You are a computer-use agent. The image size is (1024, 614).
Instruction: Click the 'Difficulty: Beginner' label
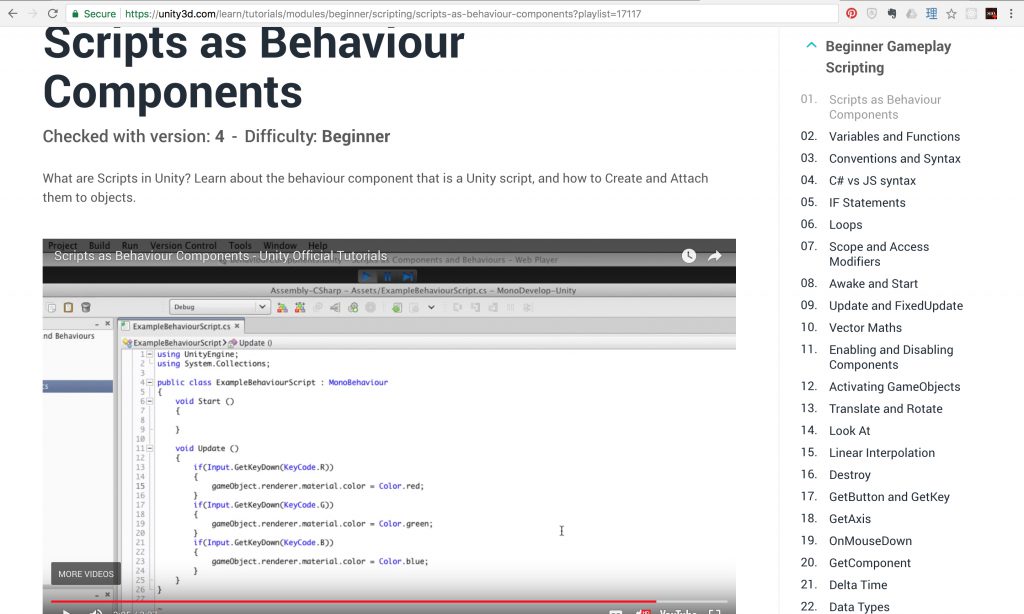pyautogui.click(x=317, y=137)
